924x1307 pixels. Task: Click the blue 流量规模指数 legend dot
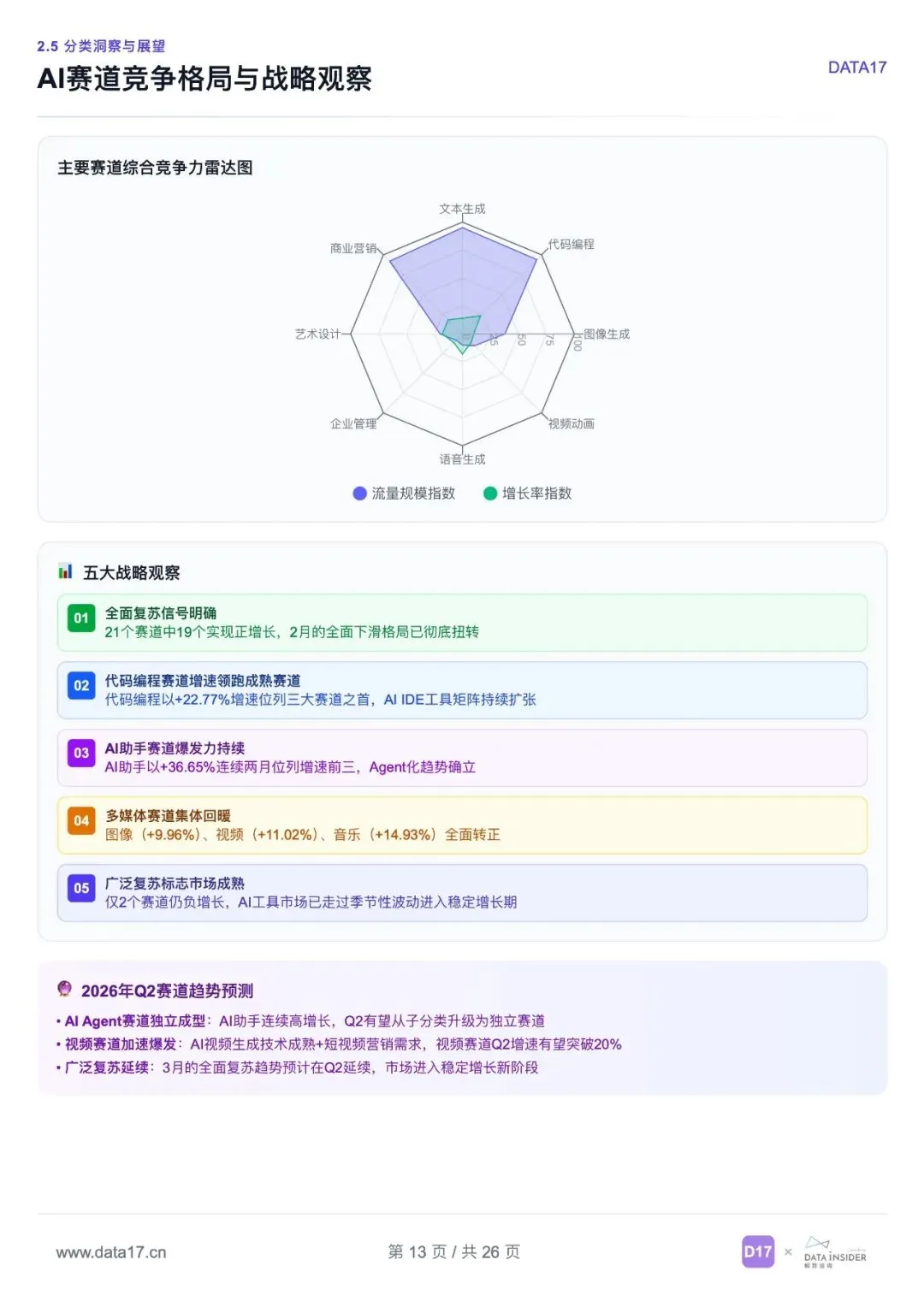(360, 494)
